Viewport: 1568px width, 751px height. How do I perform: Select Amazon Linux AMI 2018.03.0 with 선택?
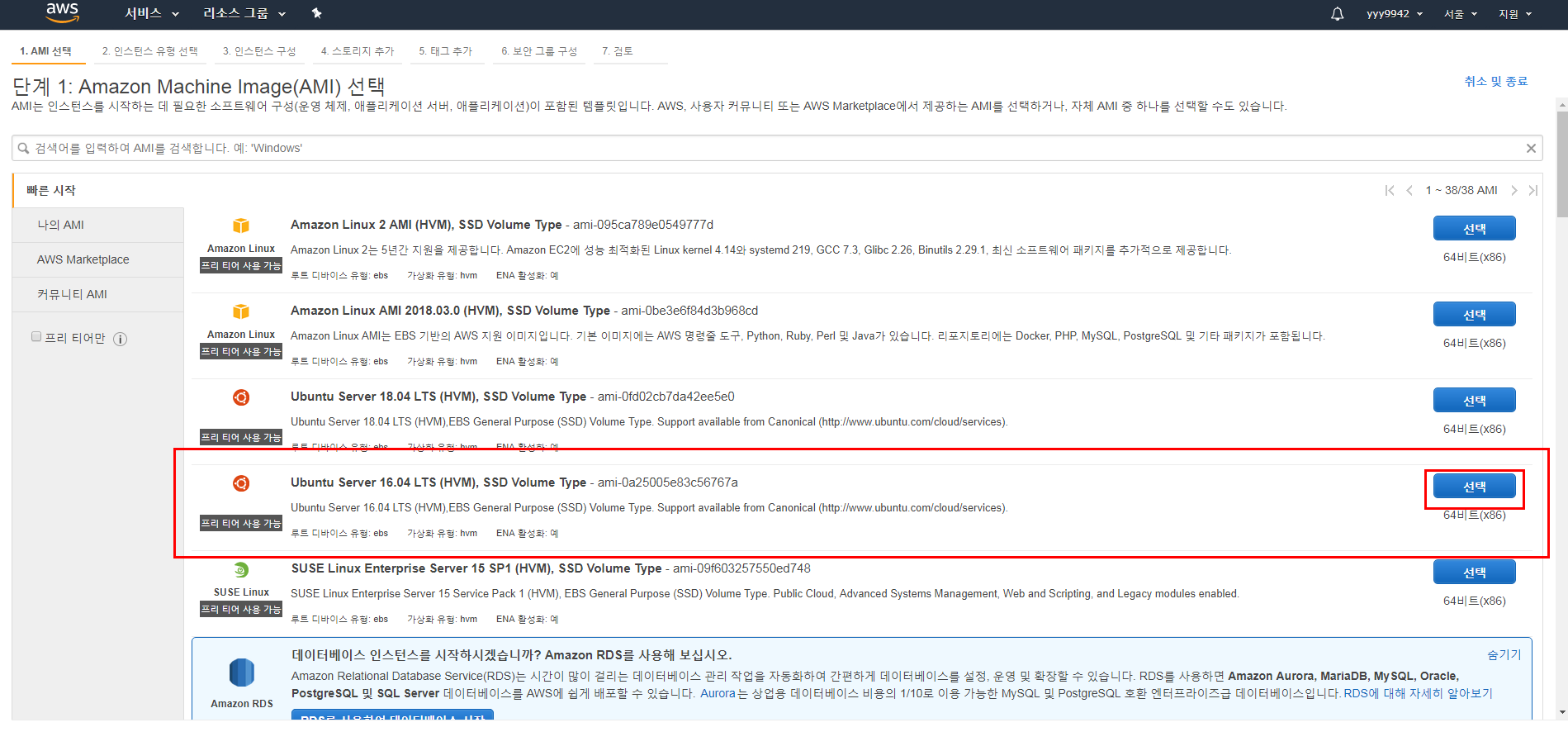[1475, 315]
